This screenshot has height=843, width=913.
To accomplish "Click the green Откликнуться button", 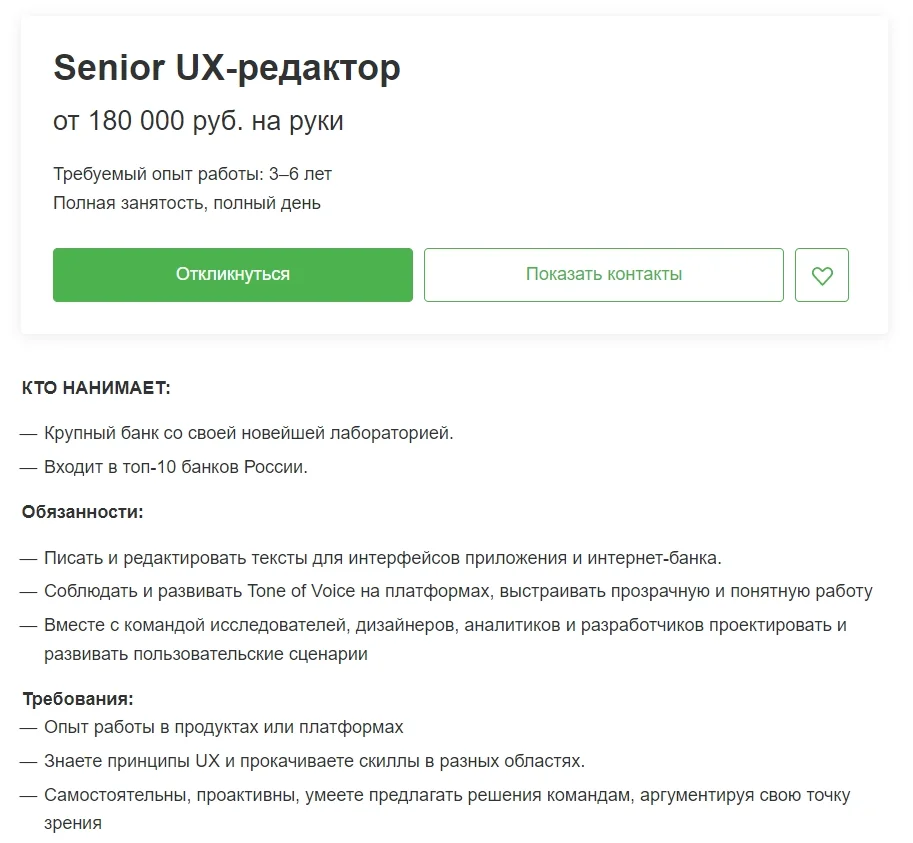I will click(x=232, y=275).
